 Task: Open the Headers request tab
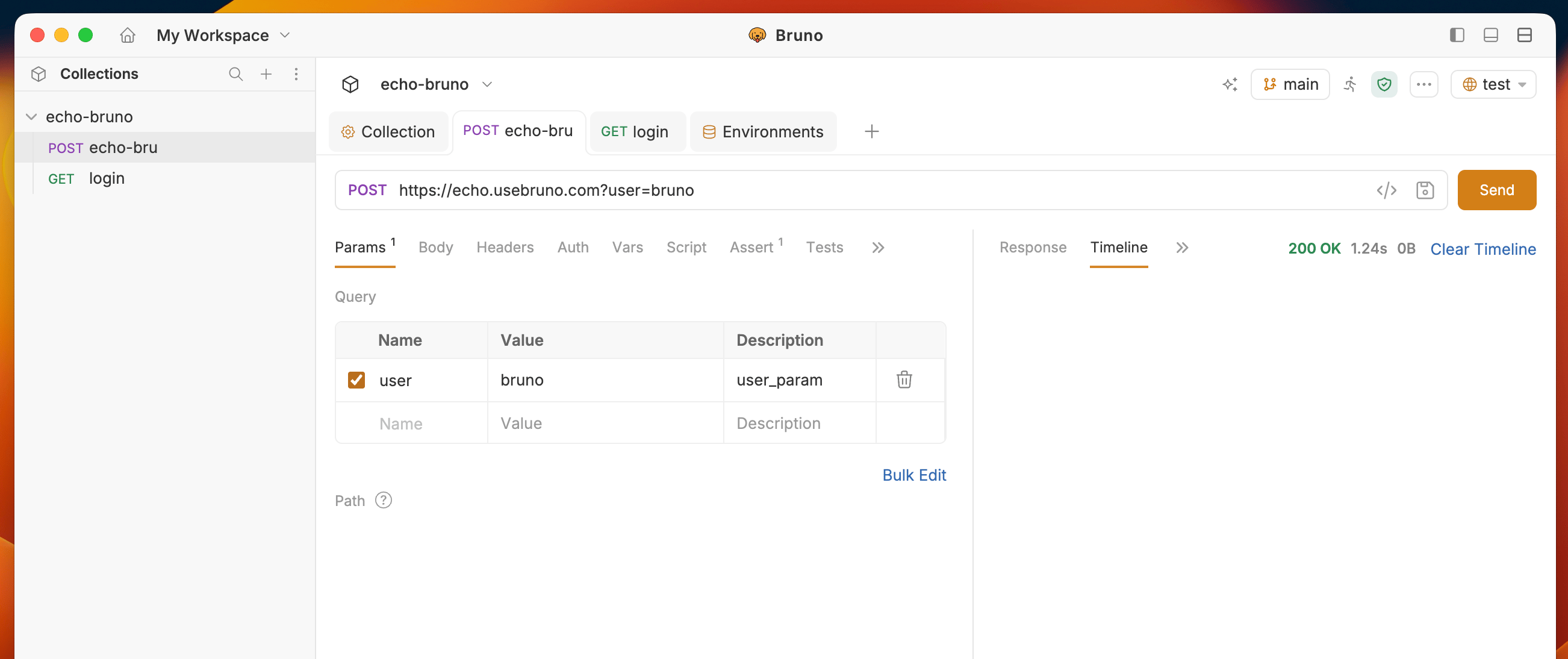click(505, 248)
